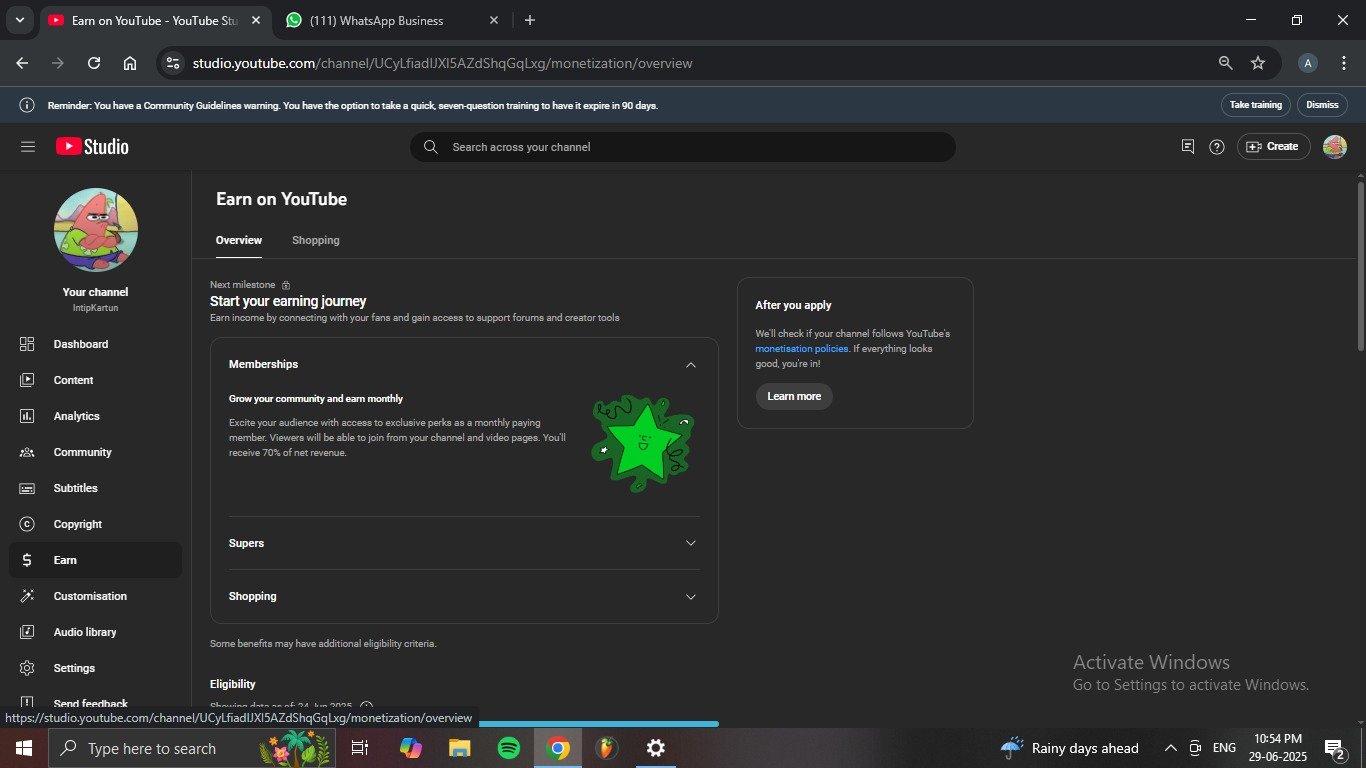Click the Create button
This screenshot has width=1366, height=768.
point(1273,147)
